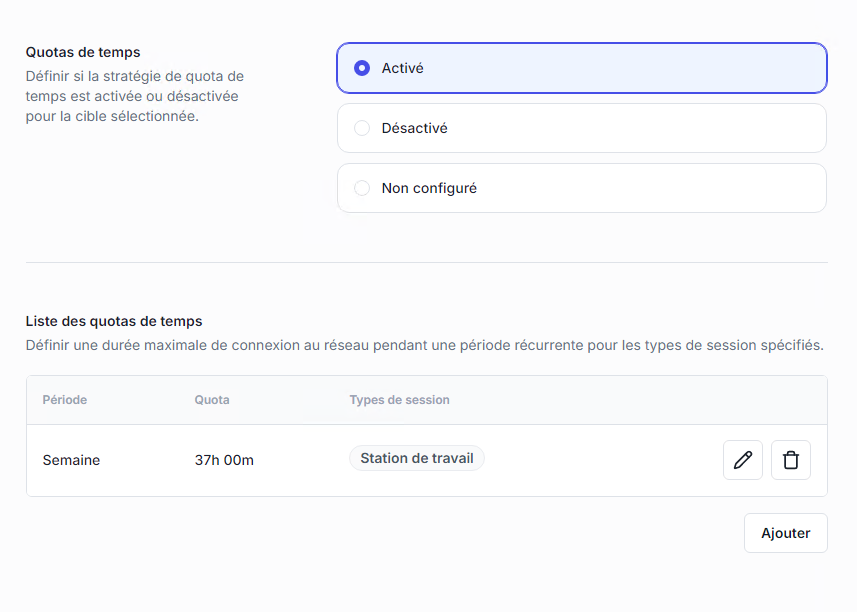Click the Quota column header

212,400
